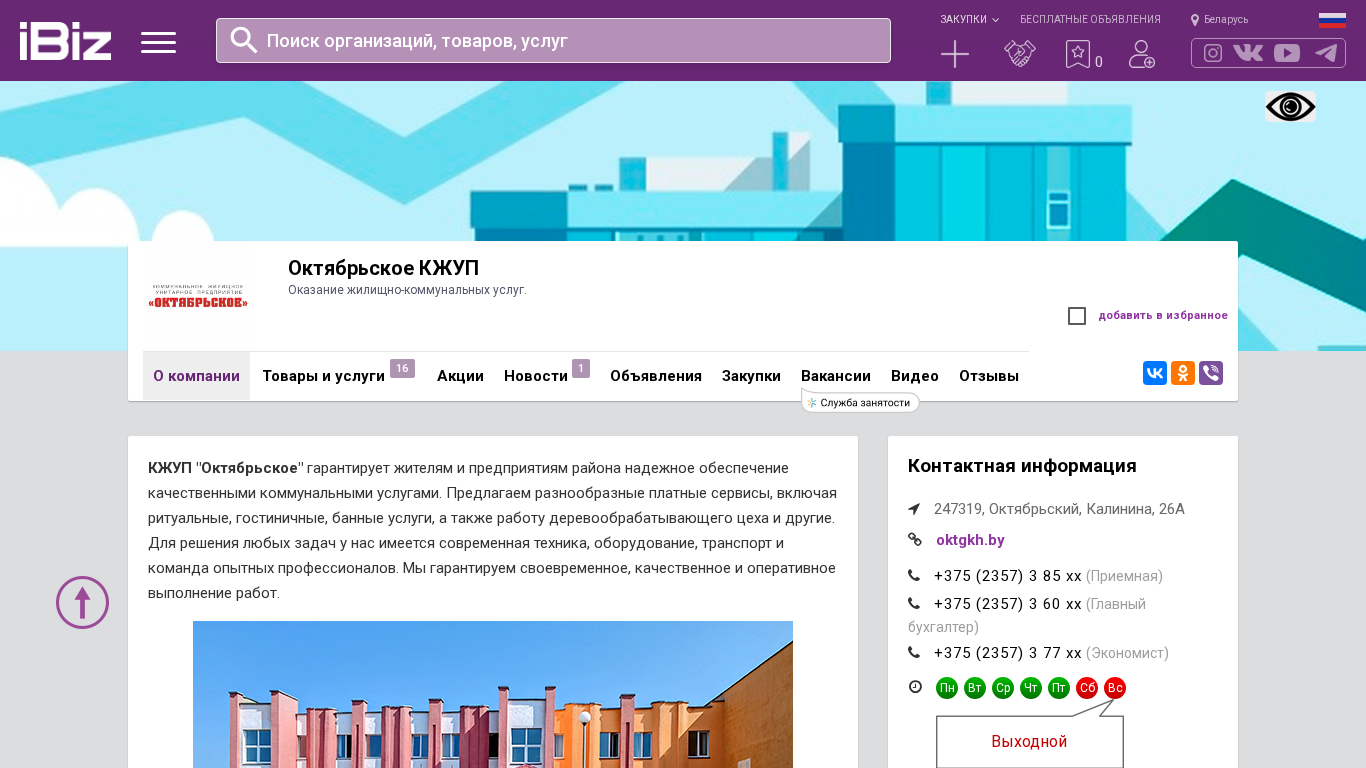Visit the oktgkh.by website link
The width and height of the screenshot is (1366, 768).
coord(970,540)
